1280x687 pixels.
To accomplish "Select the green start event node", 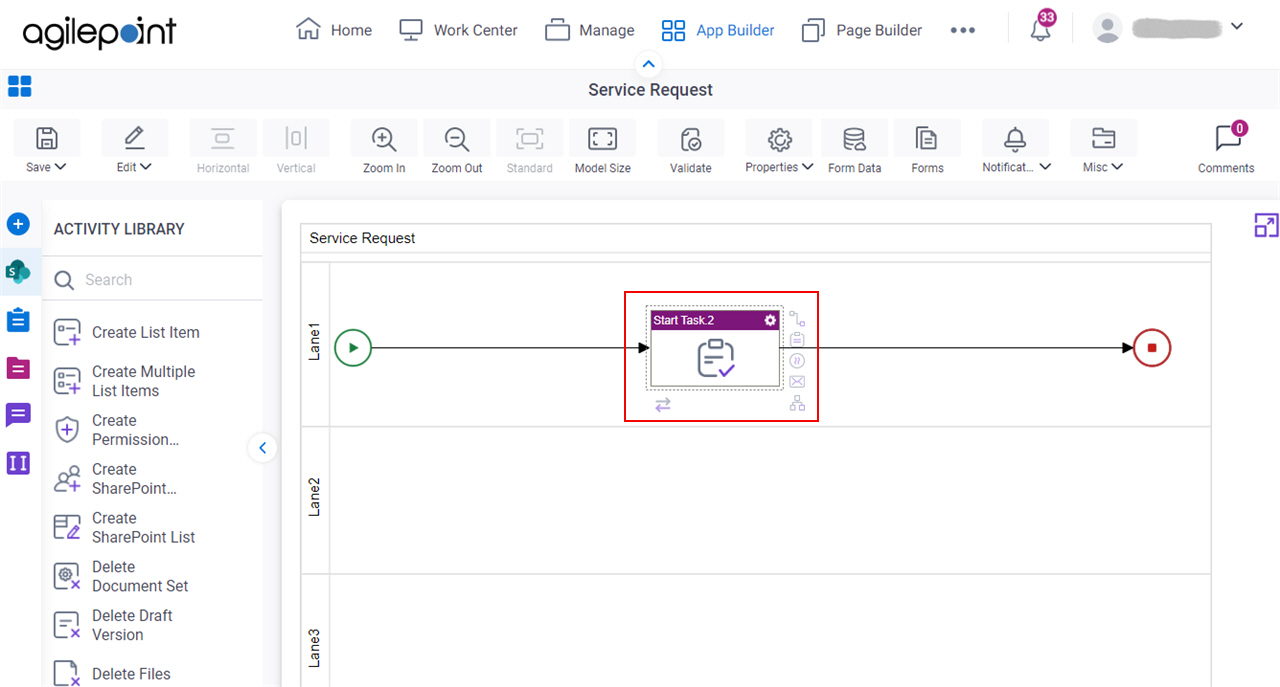I will 353,348.
